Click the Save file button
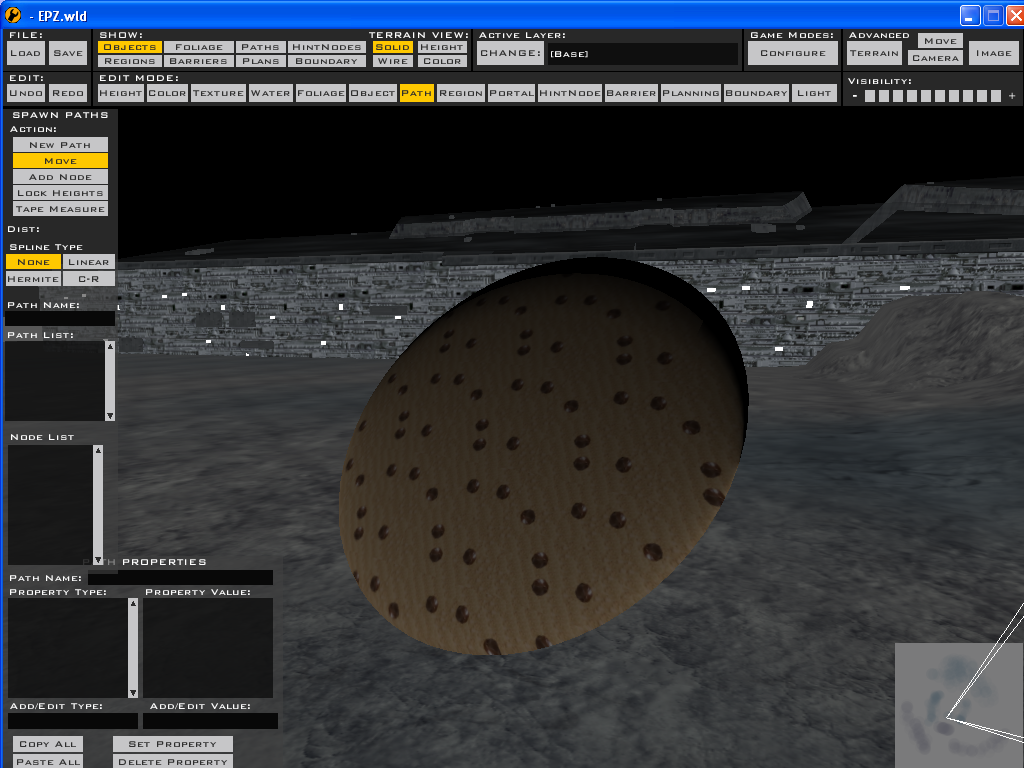 click(68, 54)
